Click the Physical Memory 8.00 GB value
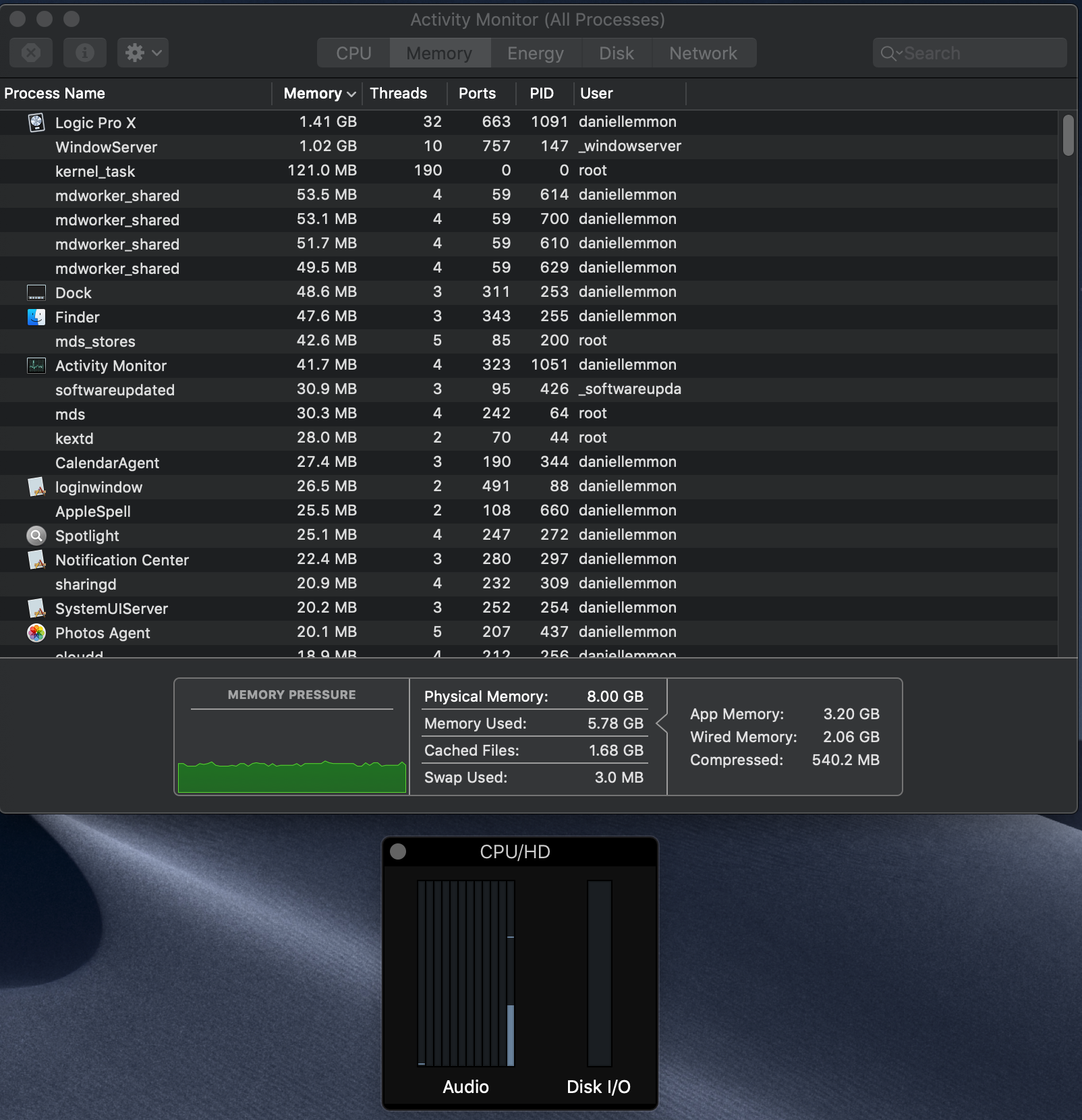Image resolution: width=1082 pixels, height=1120 pixels. tap(615, 696)
